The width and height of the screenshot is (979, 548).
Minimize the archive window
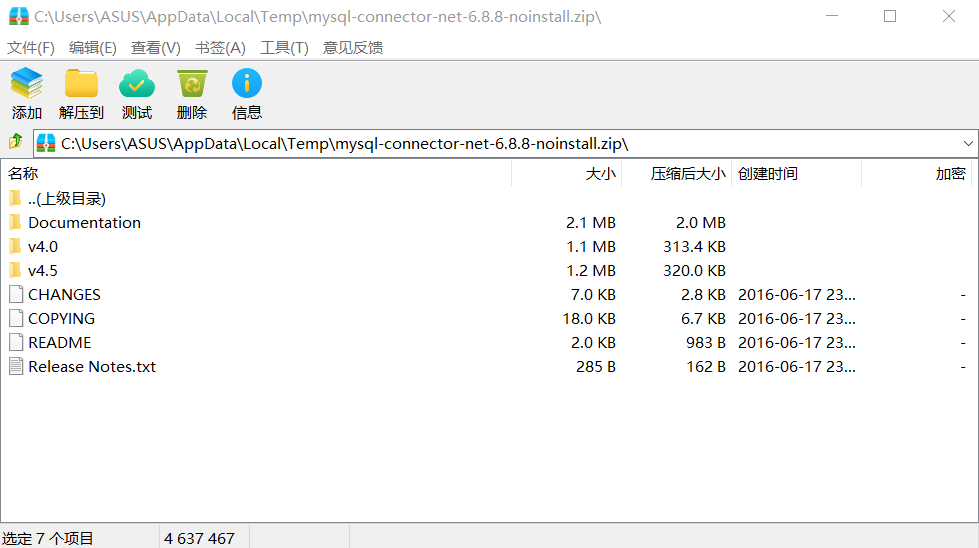(x=832, y=16)
